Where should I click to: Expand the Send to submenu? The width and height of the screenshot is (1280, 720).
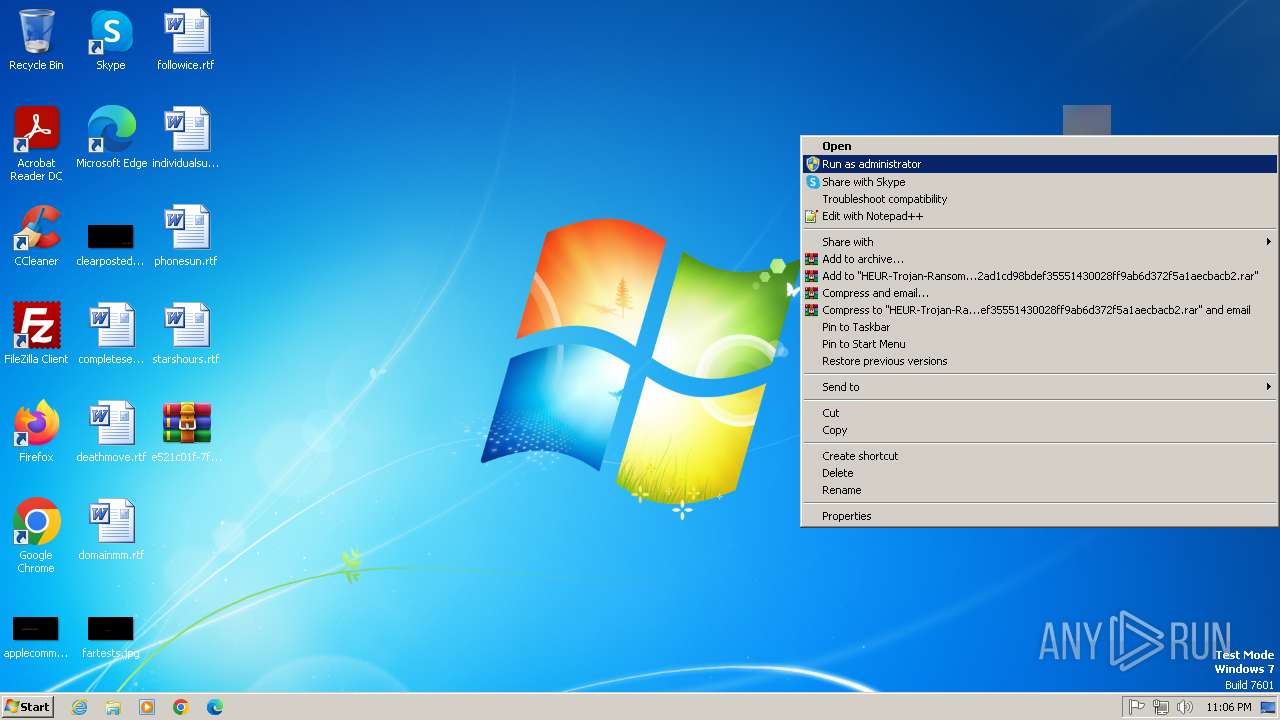coord(1040,387)
